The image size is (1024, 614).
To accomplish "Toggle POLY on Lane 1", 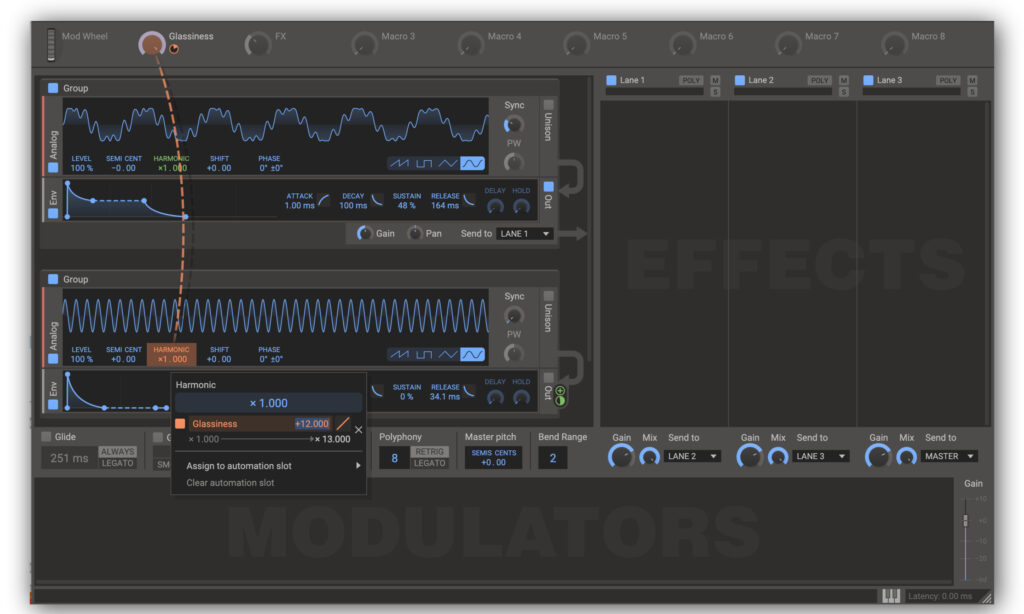I will [690, 80].
